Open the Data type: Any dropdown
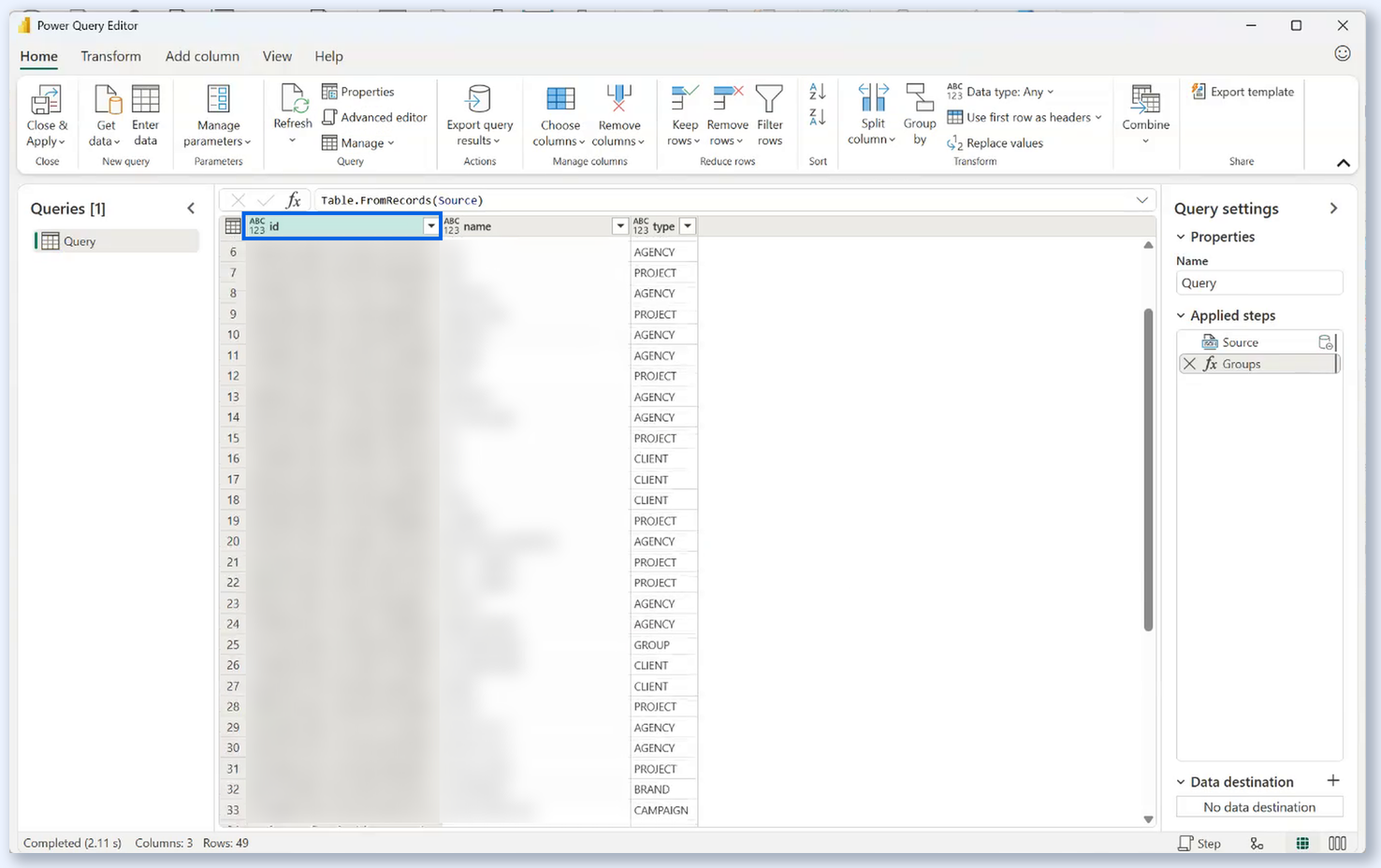The image size is (1381, 868). pyautogui.click(x=1000, y=92)
